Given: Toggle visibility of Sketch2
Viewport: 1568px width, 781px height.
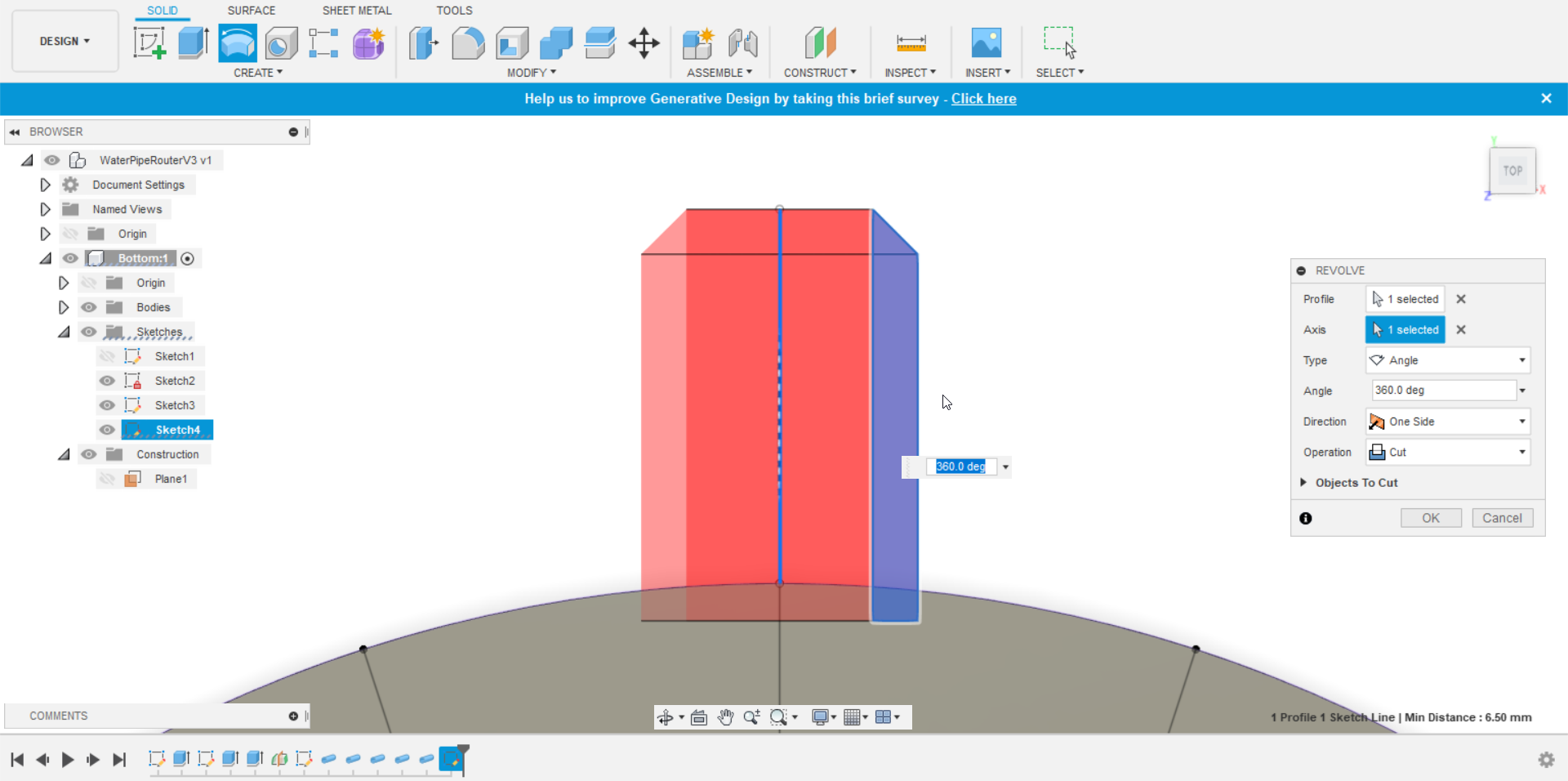Looking at the screenshot, I should point(107,381).
